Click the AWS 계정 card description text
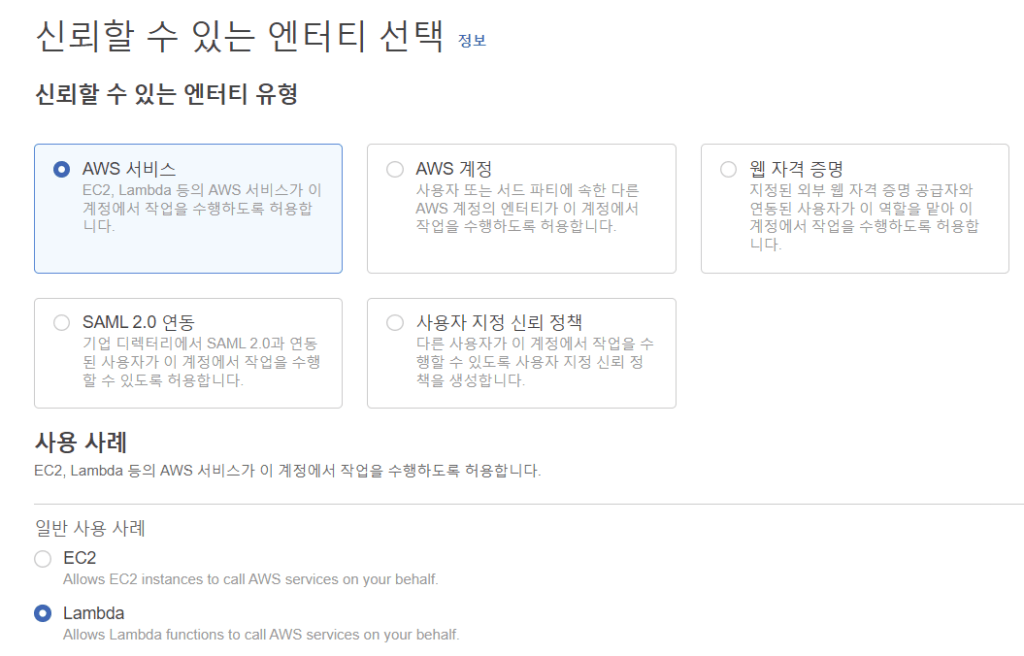 pos(527,208)
